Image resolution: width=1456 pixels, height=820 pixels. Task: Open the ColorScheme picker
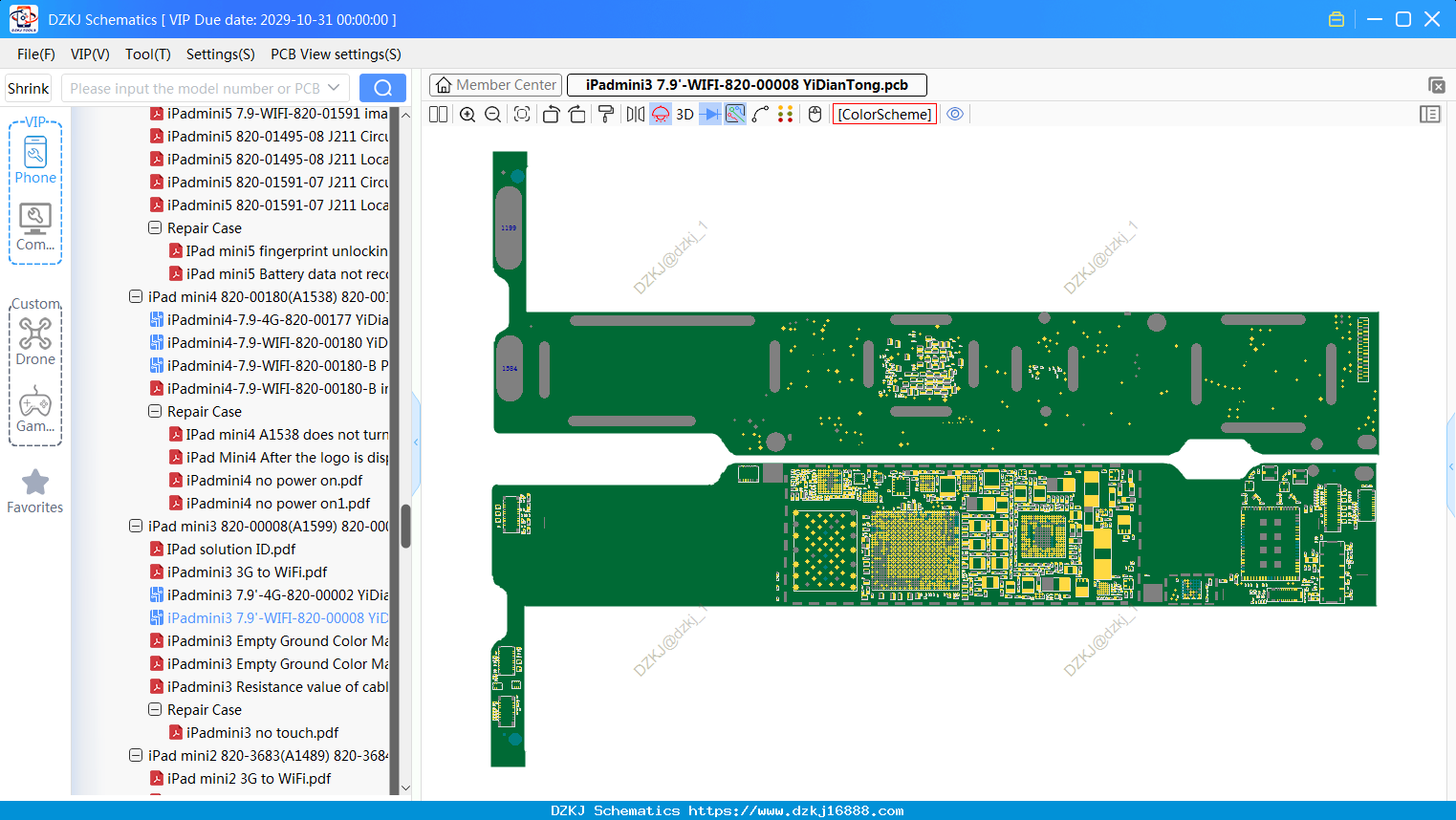pyautogui.click(x=884, y=115)
